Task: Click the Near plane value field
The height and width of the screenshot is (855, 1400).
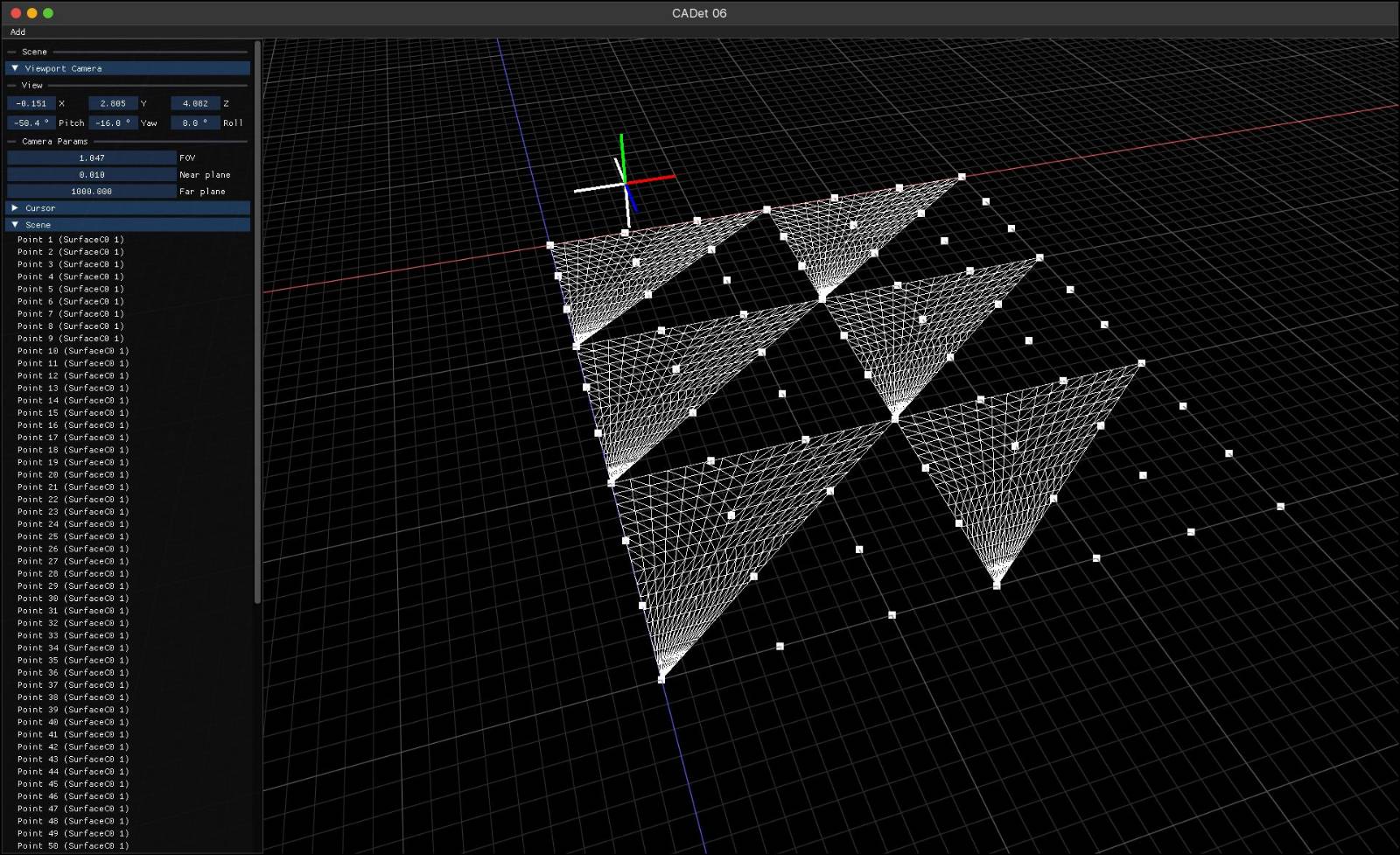Action: point(92,175)
